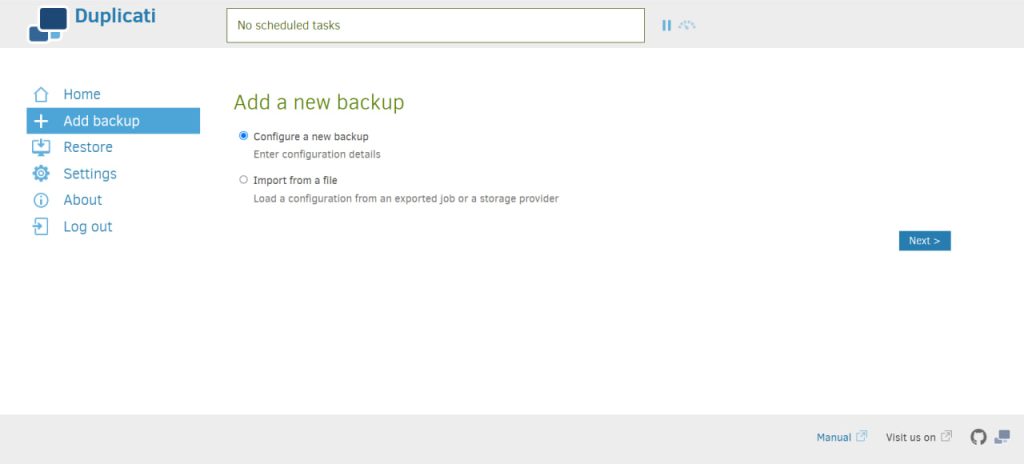Open the Manual link
The width and height of the screenshot is (1024, 464).
click(x=834, y=437)
